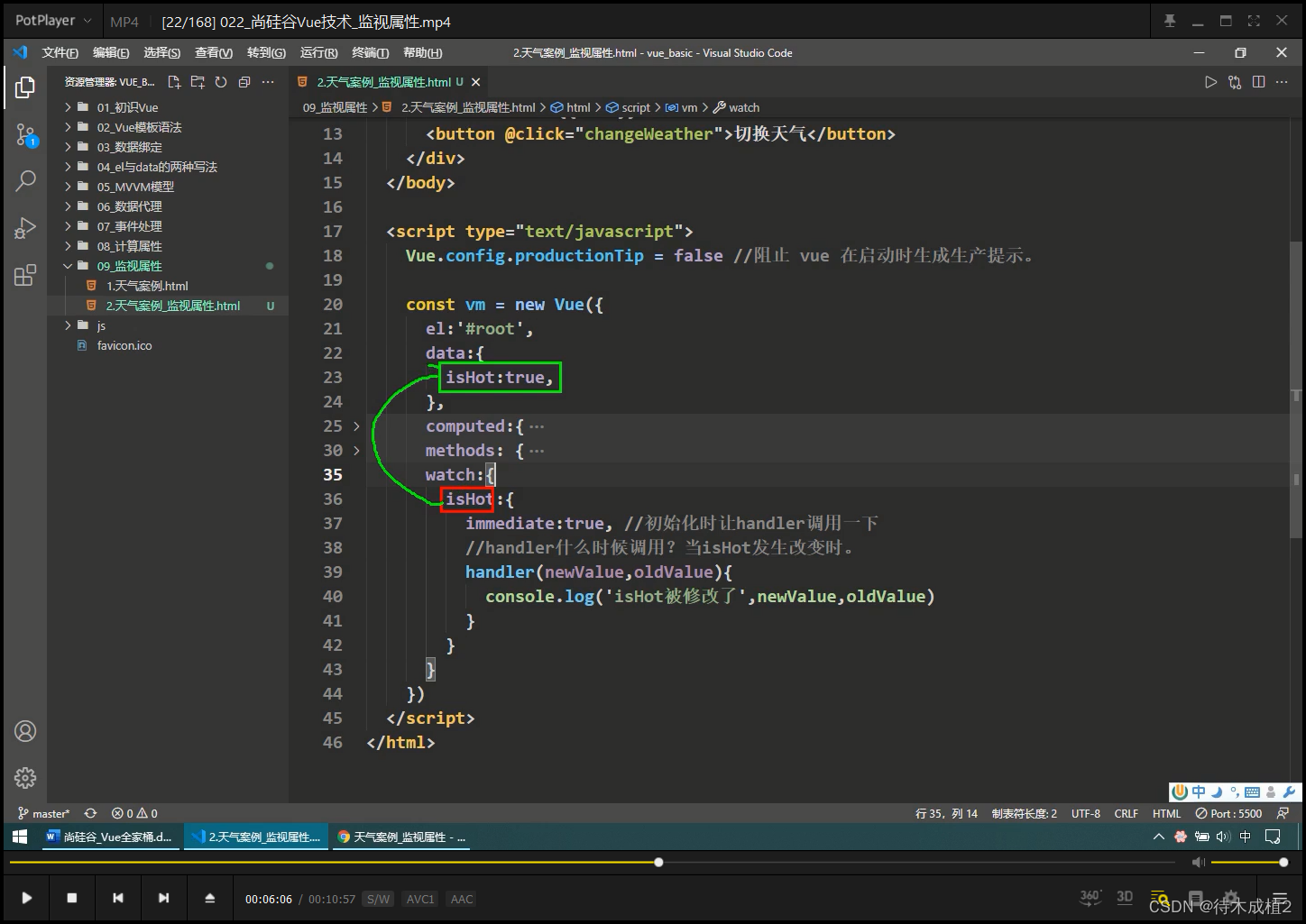Open the 帮助(H) menu
The width and height of the screenshot is (1306, 924).
coord(422,52)
